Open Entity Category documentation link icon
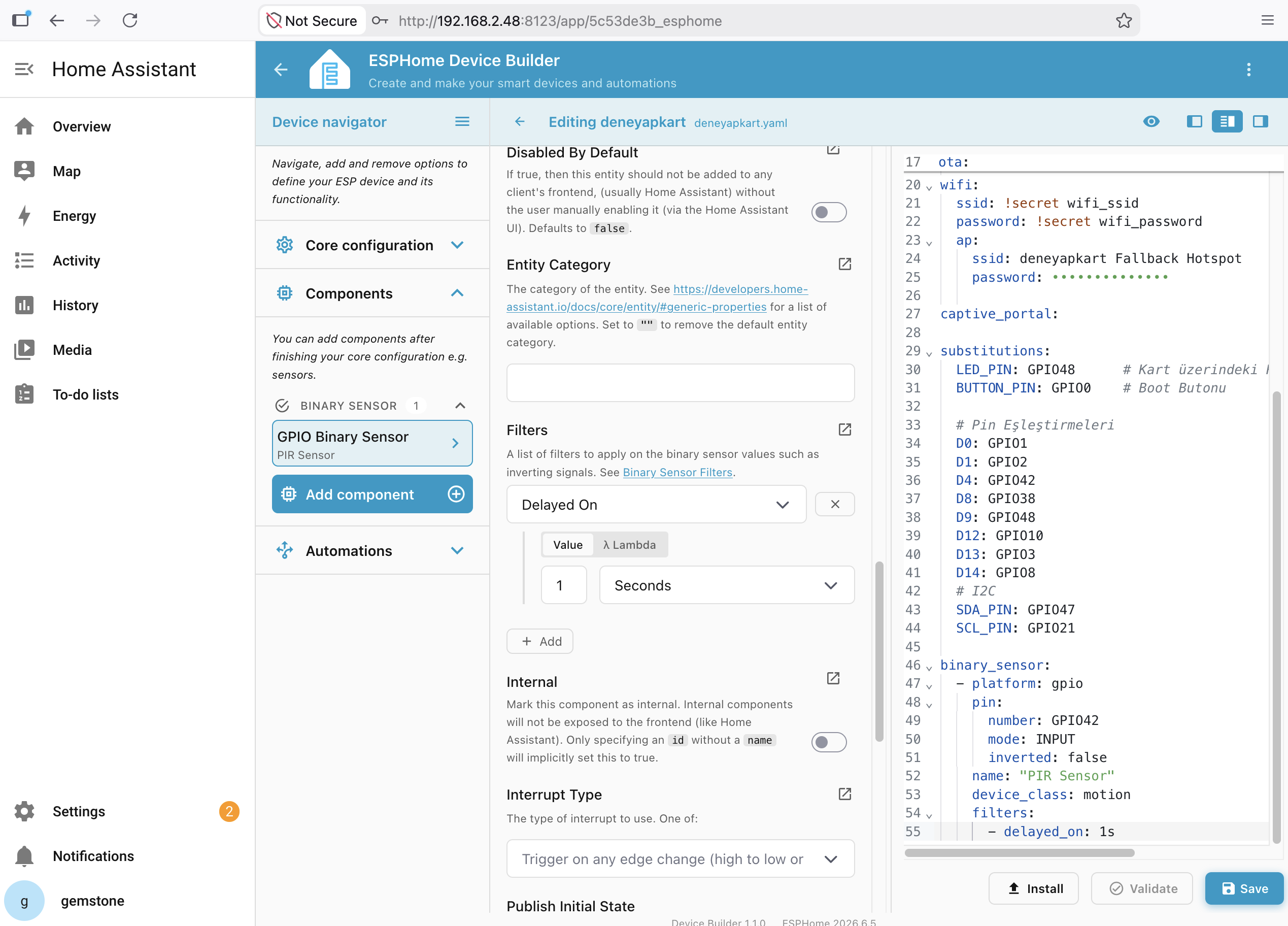This screenshot has width=1288, height=926. click(844, 264)
